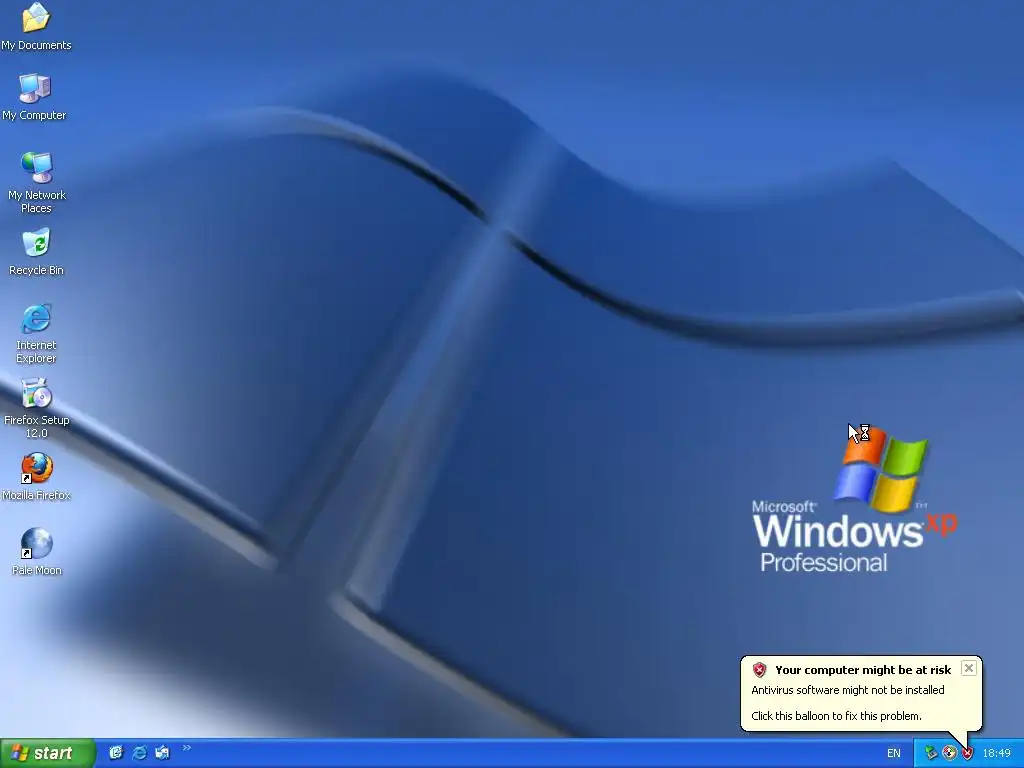Click the first Quick Launch icon beside Start
The image size is (1024, 768).
pos(116,753)
